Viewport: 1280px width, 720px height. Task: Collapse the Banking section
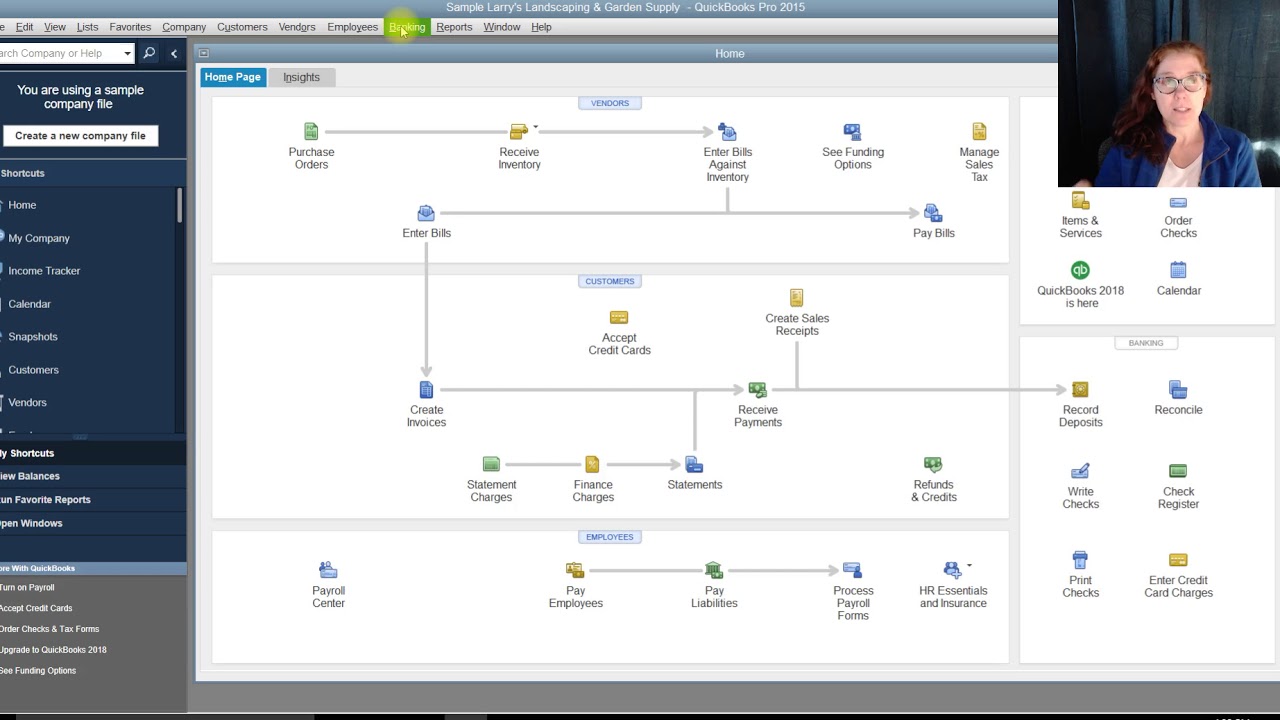[x=1146, y=343]
